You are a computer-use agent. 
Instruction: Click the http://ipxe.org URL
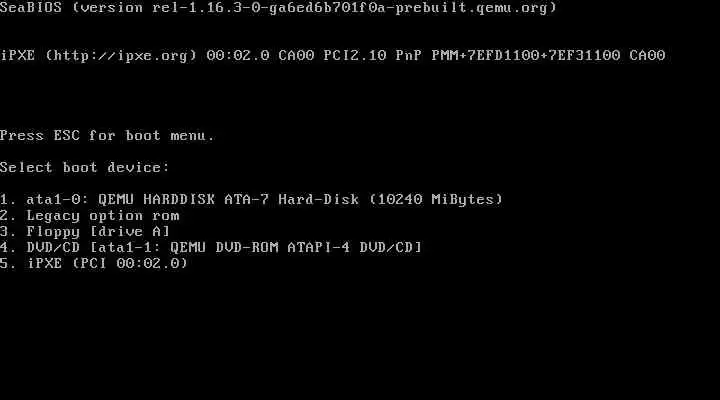(x=121, y=56)
